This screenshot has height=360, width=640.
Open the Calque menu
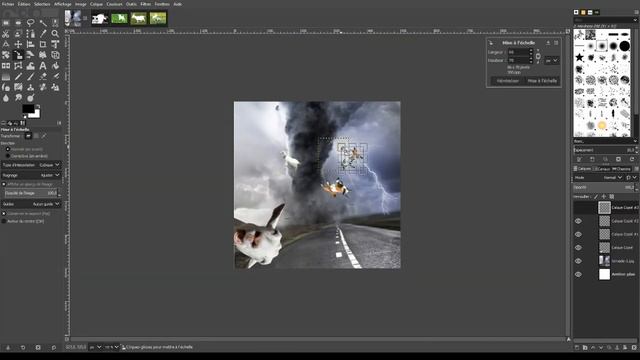[x=96, y=4]
